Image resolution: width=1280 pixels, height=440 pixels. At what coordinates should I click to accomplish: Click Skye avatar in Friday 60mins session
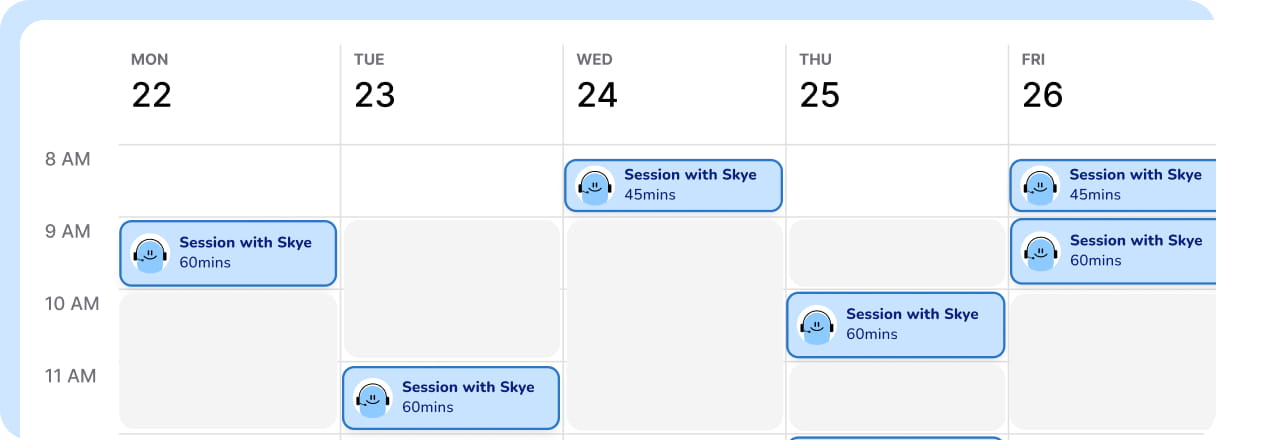[1040, 251]
